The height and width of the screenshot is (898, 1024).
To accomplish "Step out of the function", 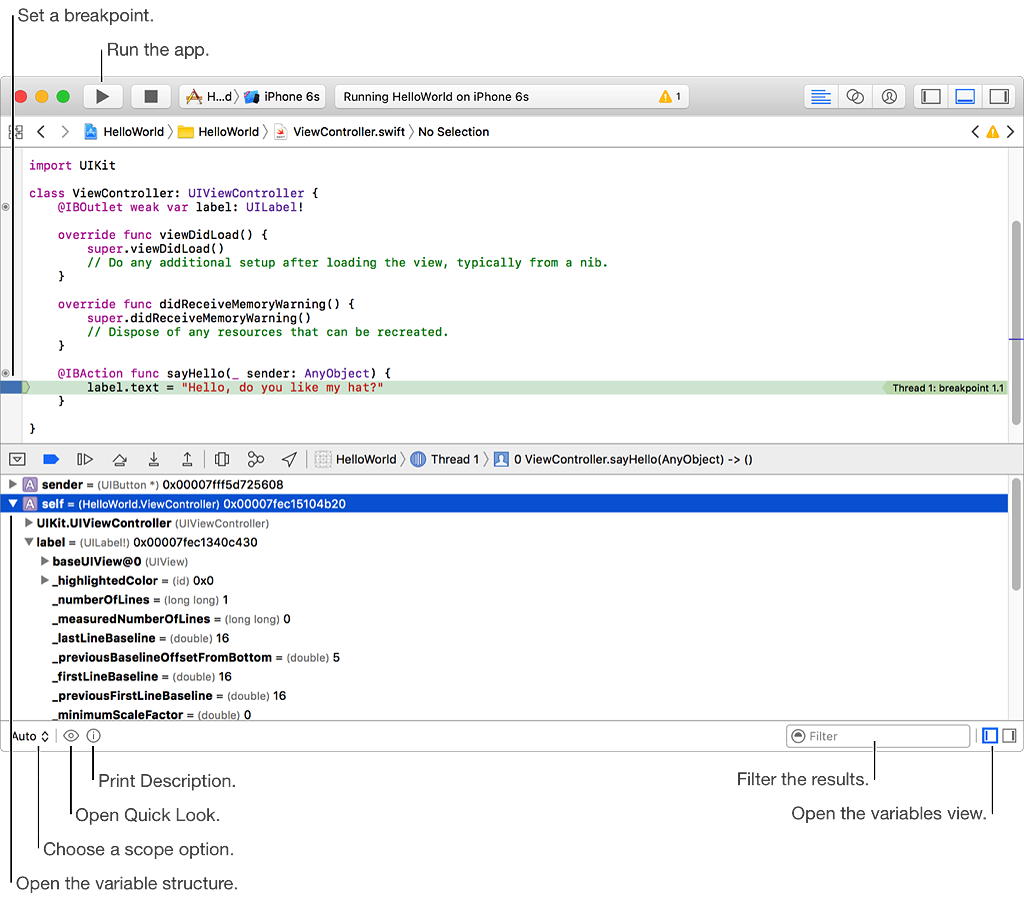I will click(187, 460).
